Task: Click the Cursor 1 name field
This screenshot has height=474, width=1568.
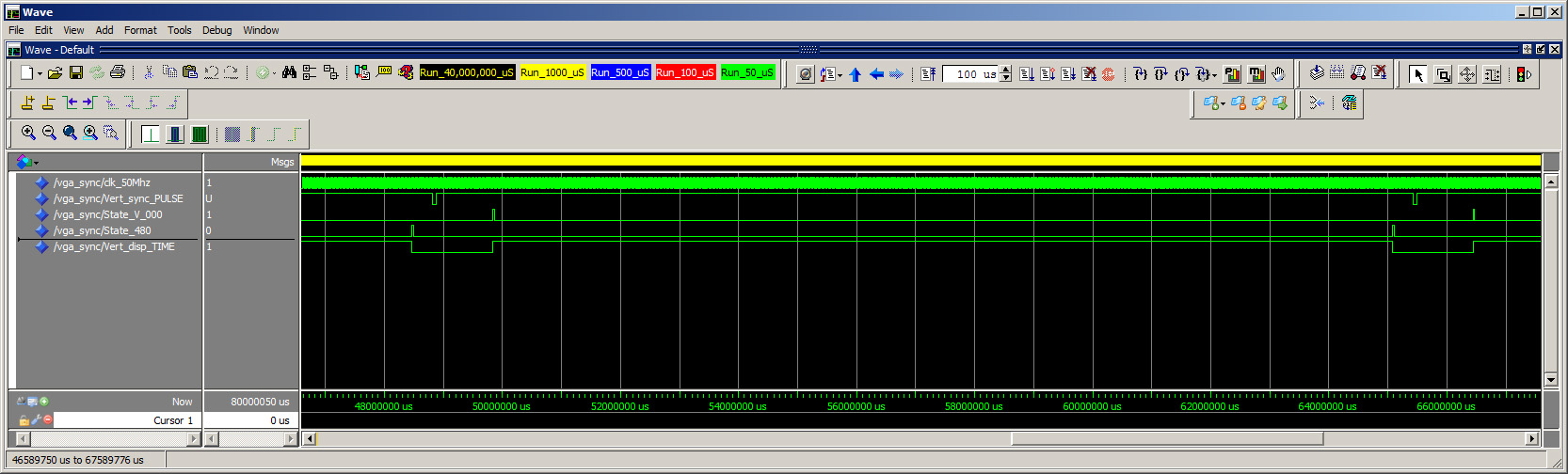Action: [125, 420]
